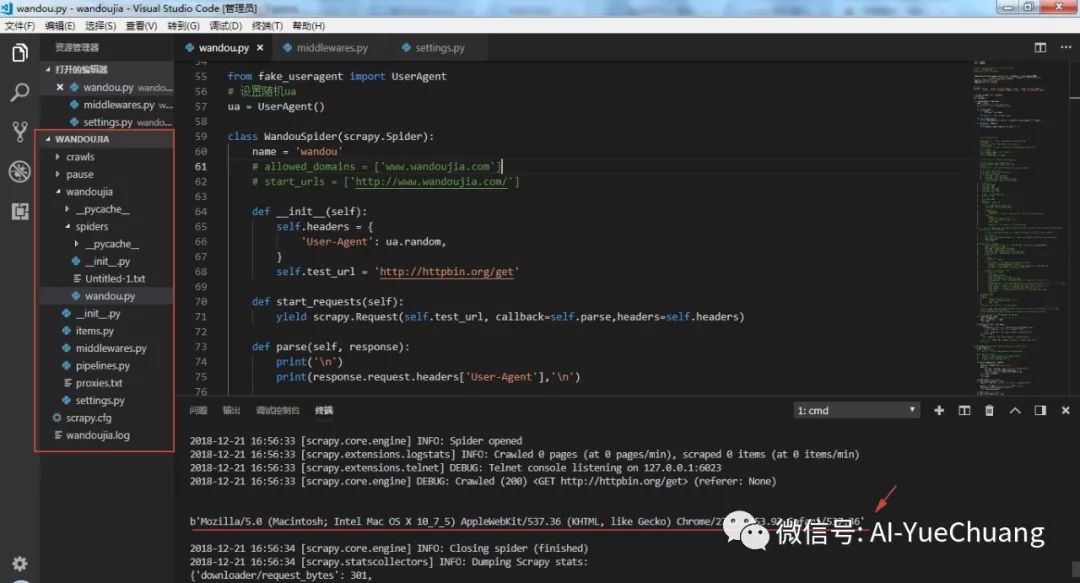Click the editor minimap preview
The width and height of the screenshot is (1080, 583).
(1019, 227)
